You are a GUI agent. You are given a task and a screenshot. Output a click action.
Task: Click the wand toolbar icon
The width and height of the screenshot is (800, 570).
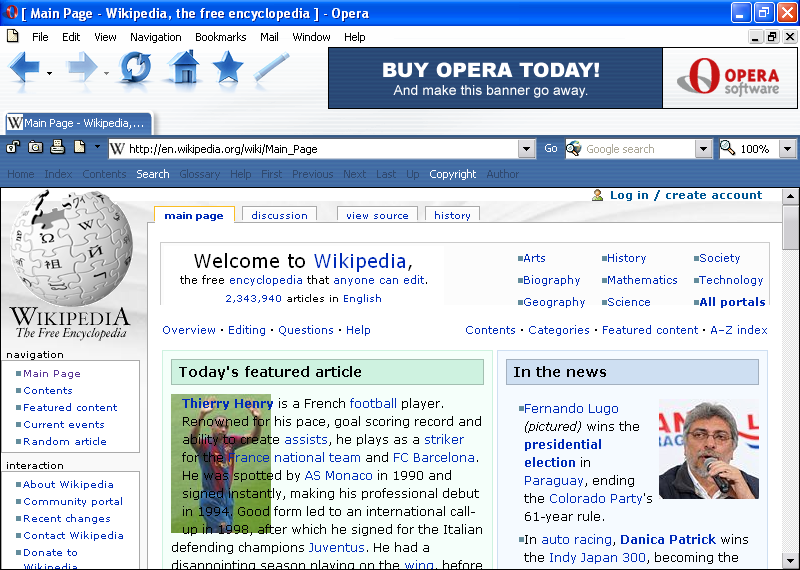[271, 67]
